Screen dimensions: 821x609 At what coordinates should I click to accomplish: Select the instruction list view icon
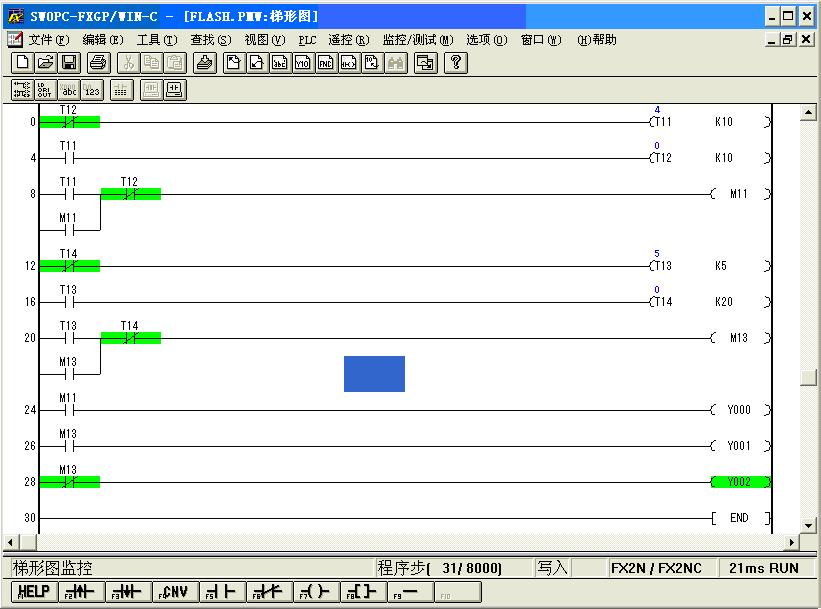click(45, 90)
